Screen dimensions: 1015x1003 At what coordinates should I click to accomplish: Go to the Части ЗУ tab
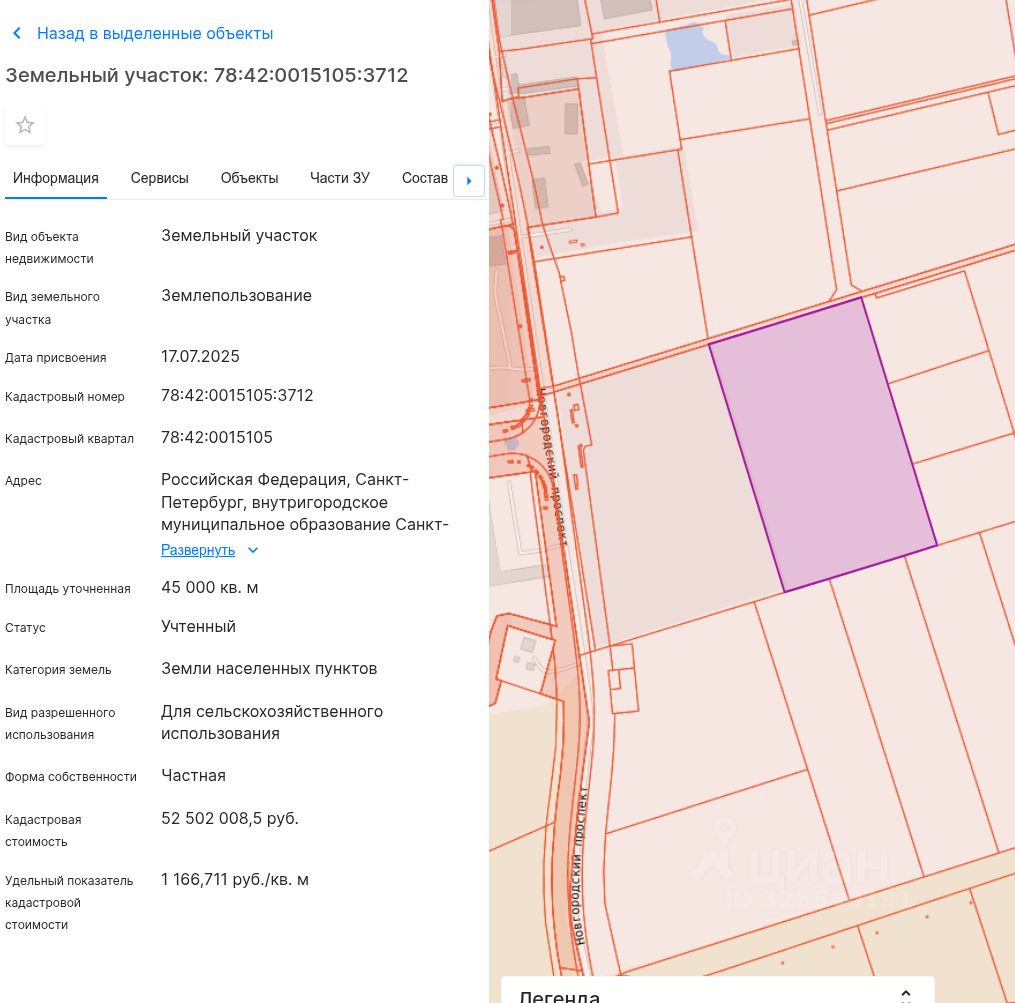(x=339, y=178)
